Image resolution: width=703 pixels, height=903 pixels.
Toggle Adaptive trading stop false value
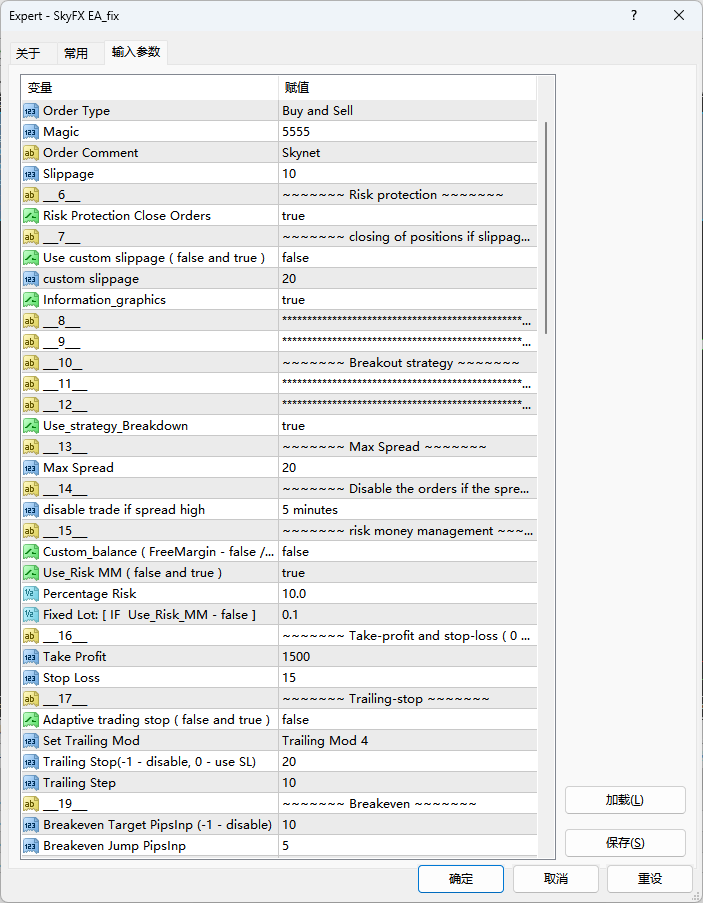tap(407, 720)
